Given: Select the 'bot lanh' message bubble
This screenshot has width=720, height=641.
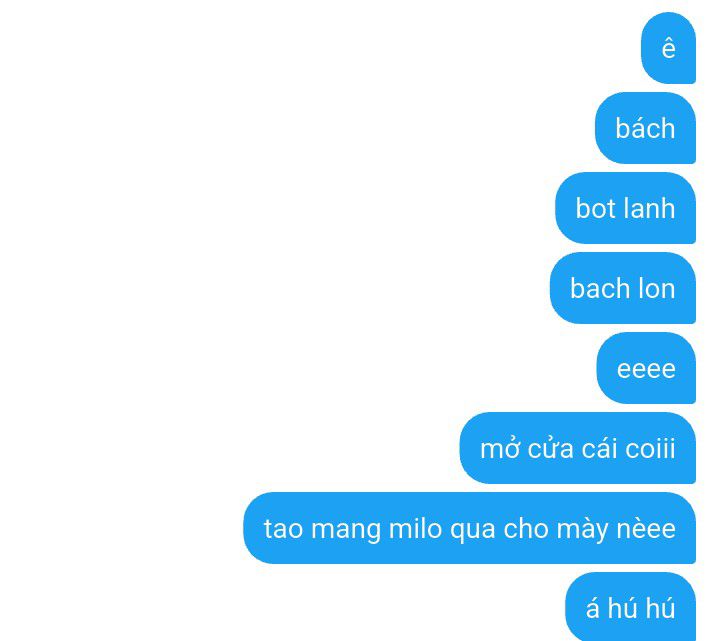Looking at the screenshot, I should [626, 208].
